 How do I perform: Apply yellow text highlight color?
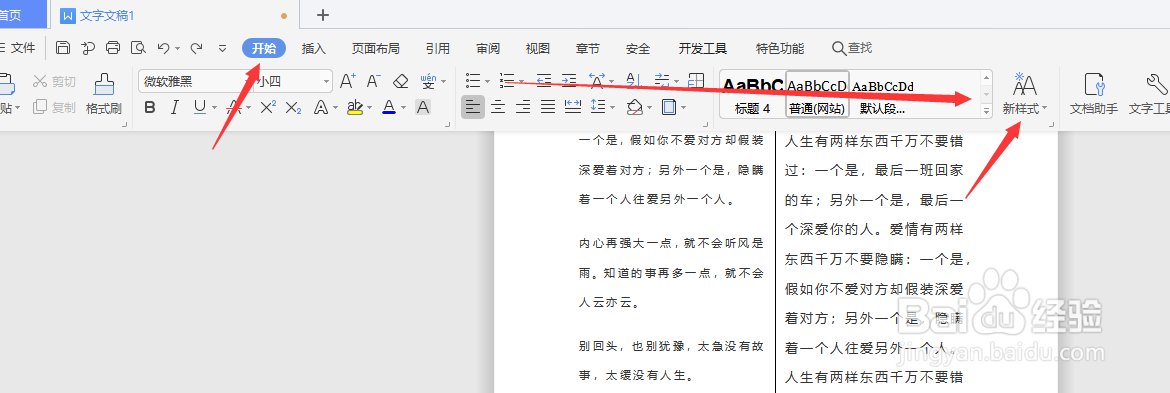coord(355,107)
